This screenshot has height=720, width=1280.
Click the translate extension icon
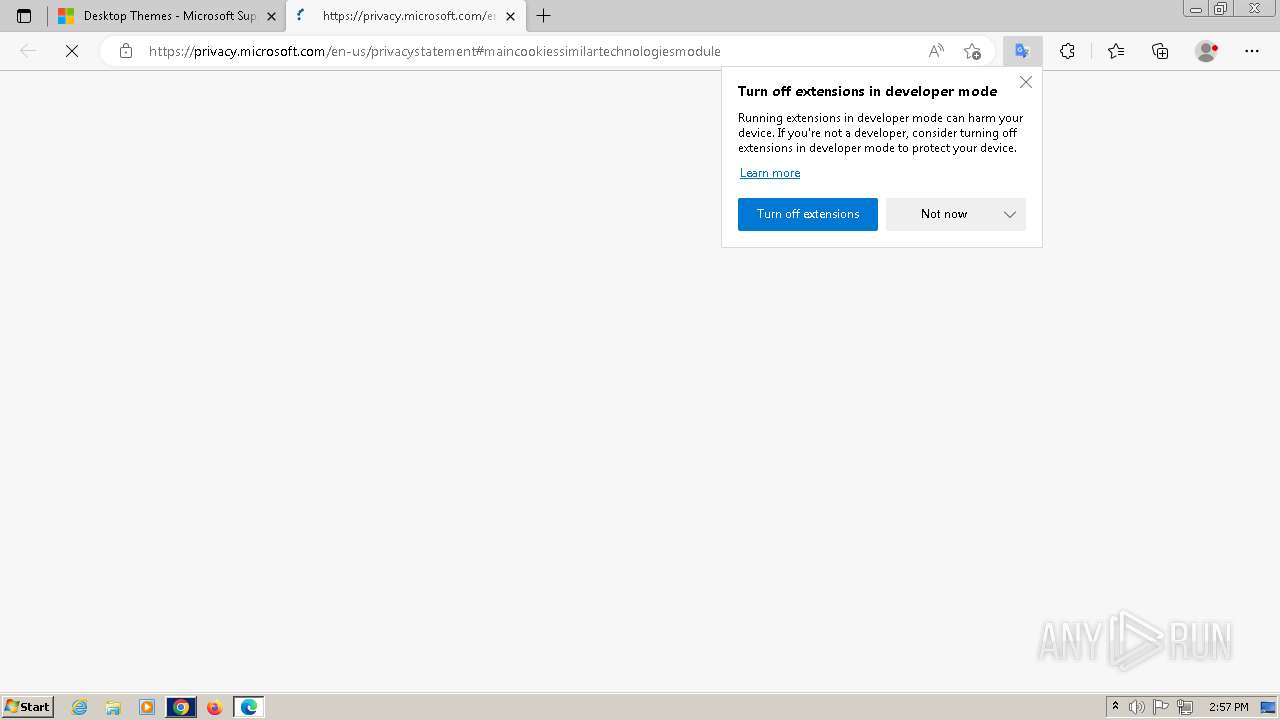1022,51
